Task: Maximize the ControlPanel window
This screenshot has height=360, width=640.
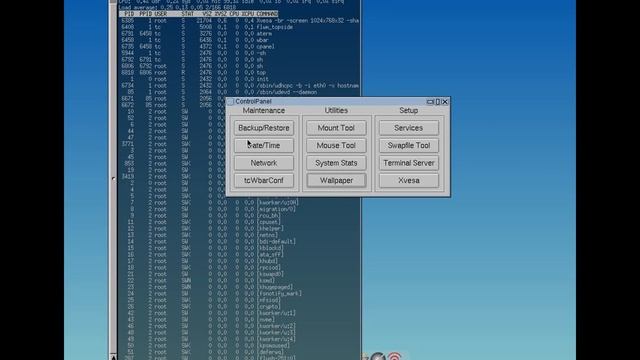Action: (x=438, y=102)
